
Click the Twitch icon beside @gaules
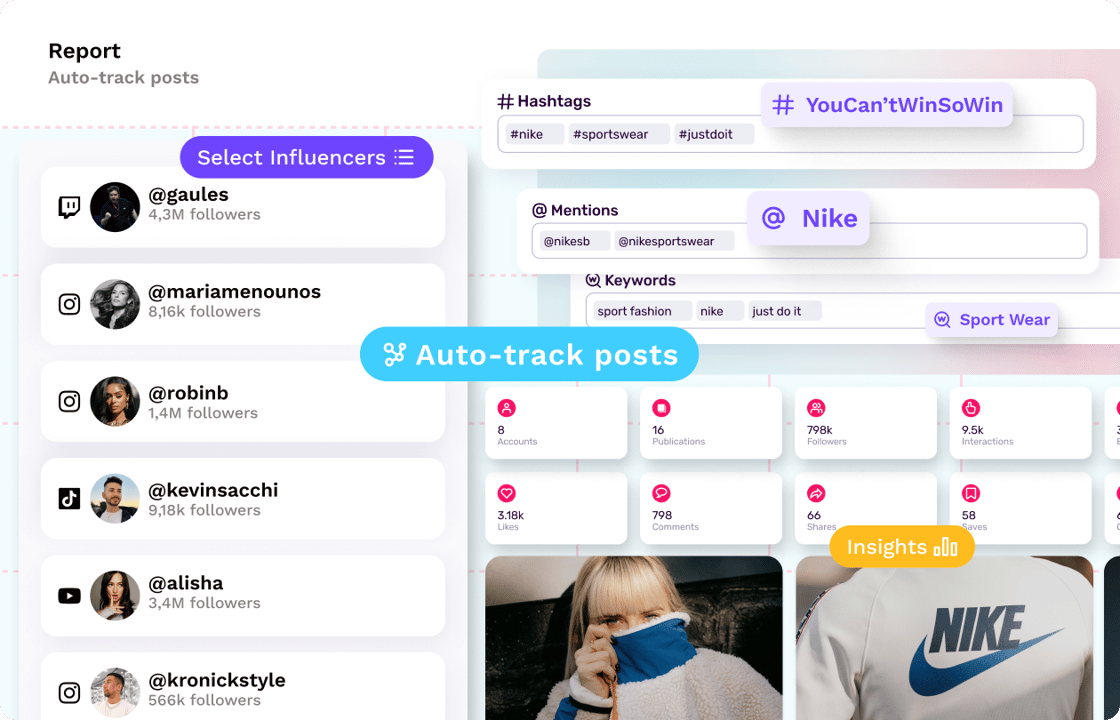(x=69, y=207)
